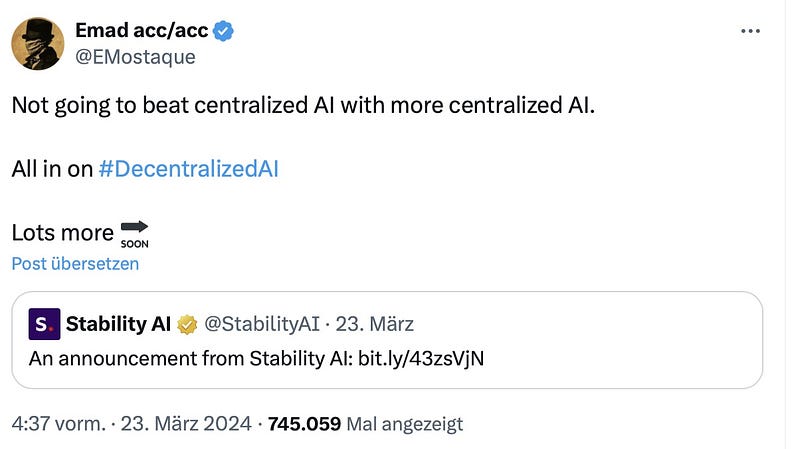
Task: Open the @EMostaque handle
Action: pyautogui.click(x=135, y=57)
